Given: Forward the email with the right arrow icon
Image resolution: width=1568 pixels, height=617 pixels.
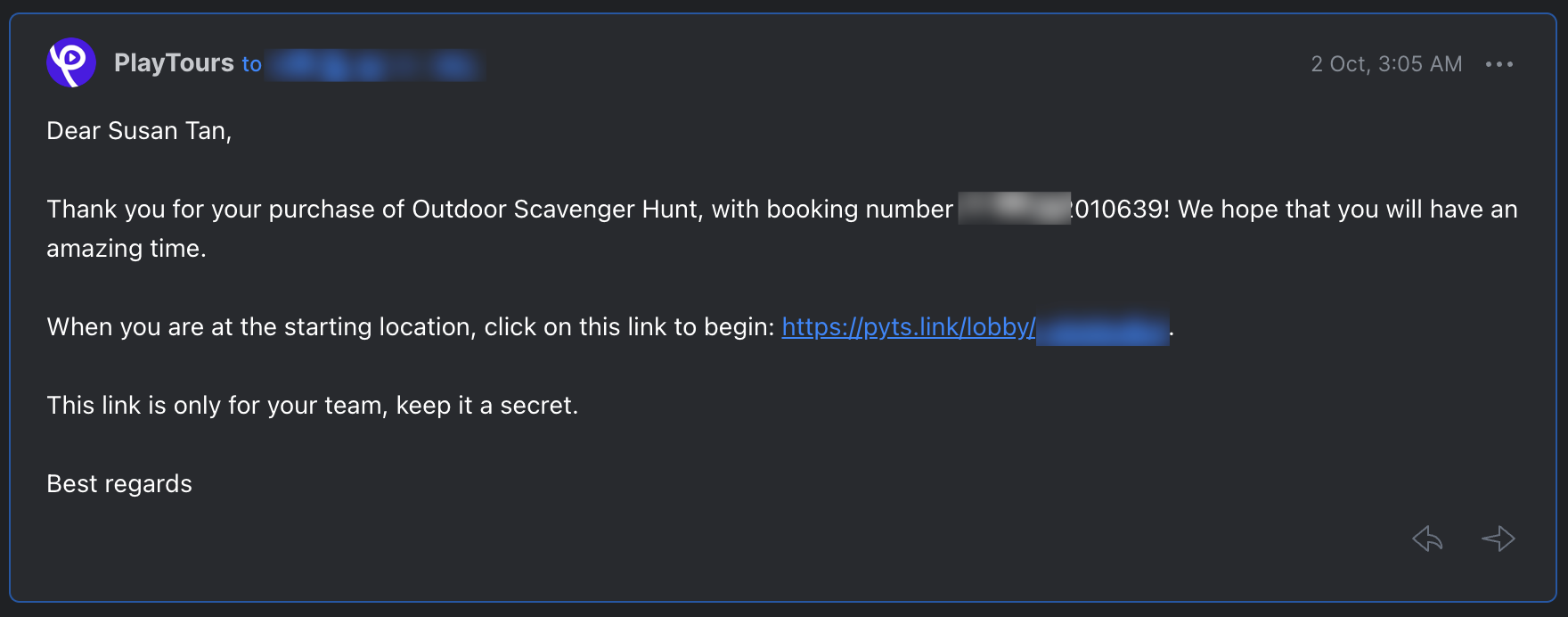Looking at the screenshot, I should 1499,539.
